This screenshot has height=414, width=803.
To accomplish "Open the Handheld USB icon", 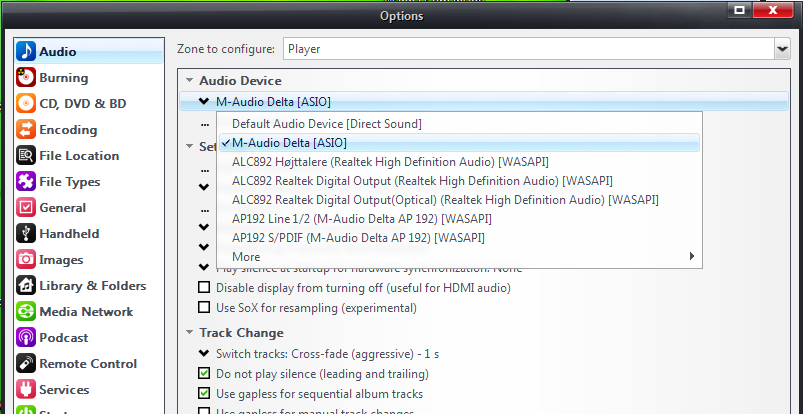I will tap(26, 234).
